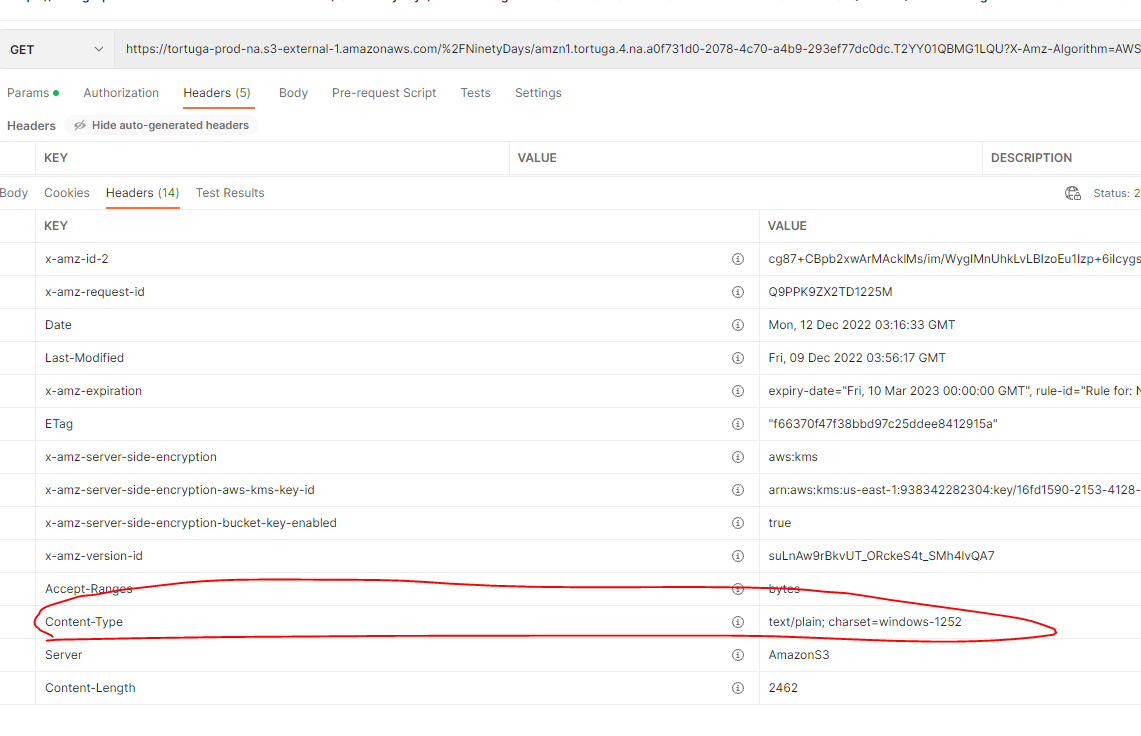The height and width of the screenshot is (736, 1141).
Task: Click the info icon next to the Server header
Action: tap(738, 654)
